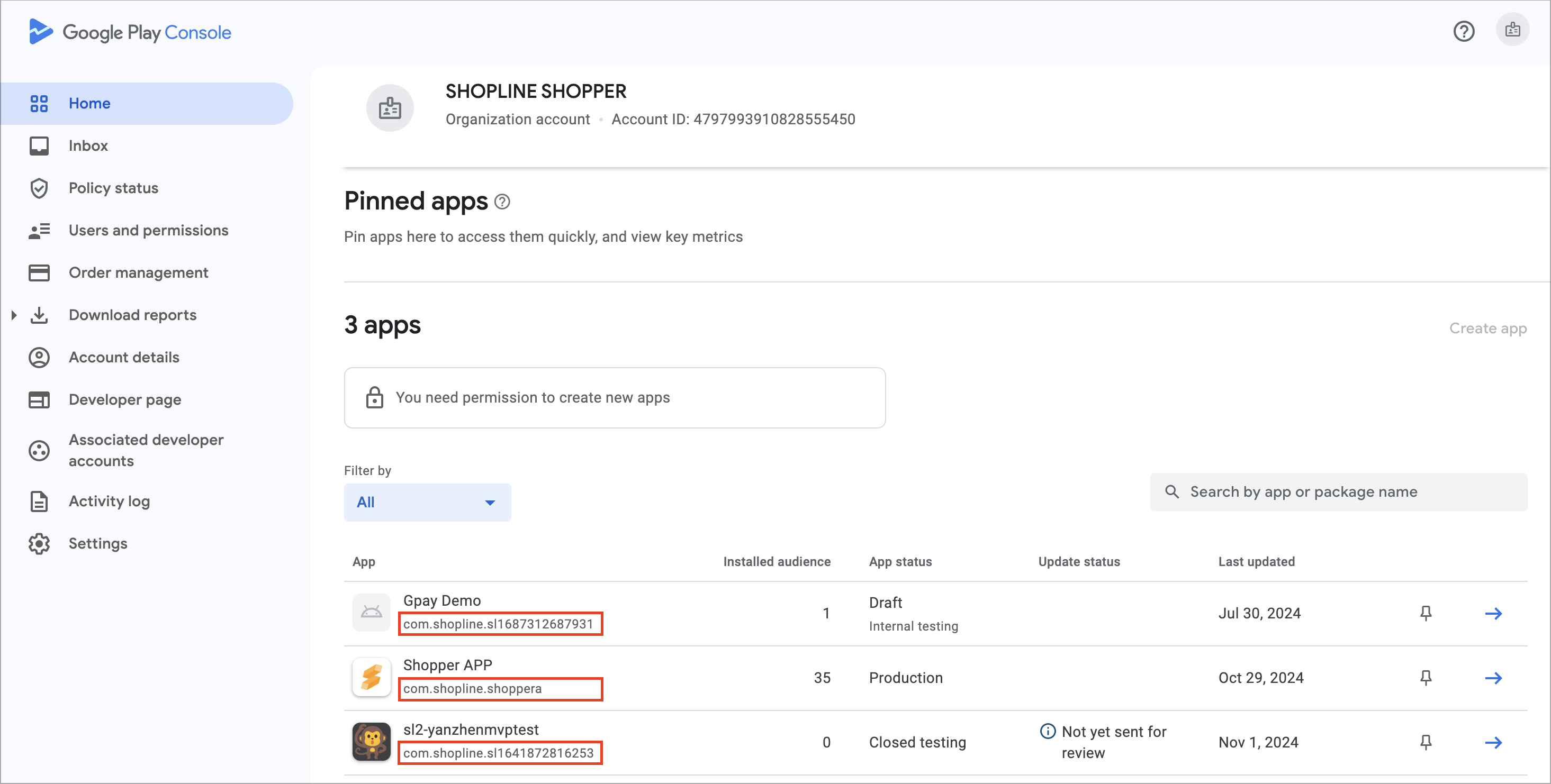Screen dimensions: 1551x784
Task: Click package name com.shopline.shoppera
Action: click(472, 688)
